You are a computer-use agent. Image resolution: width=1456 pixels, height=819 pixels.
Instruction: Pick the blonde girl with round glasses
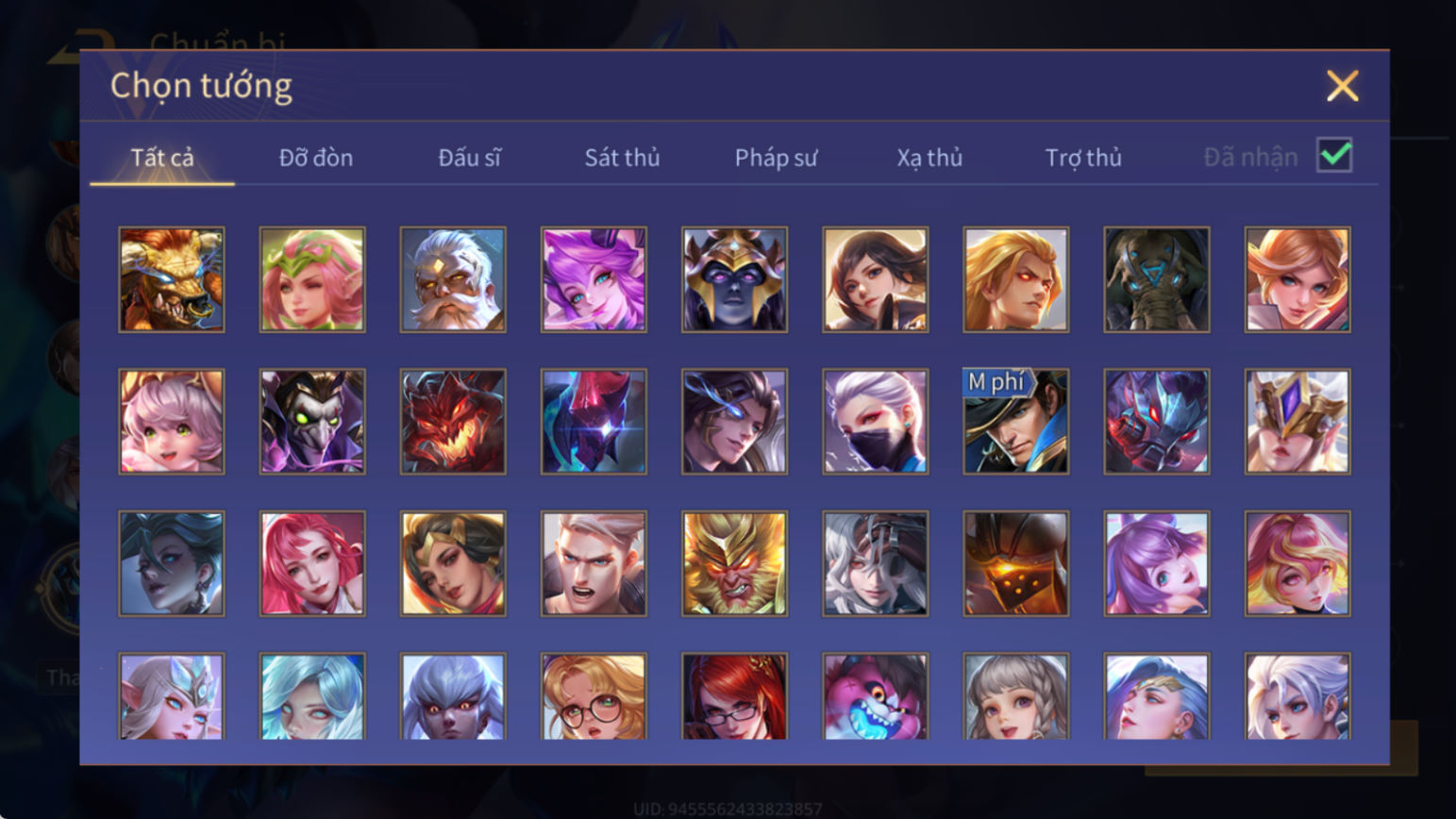(594, 696)
